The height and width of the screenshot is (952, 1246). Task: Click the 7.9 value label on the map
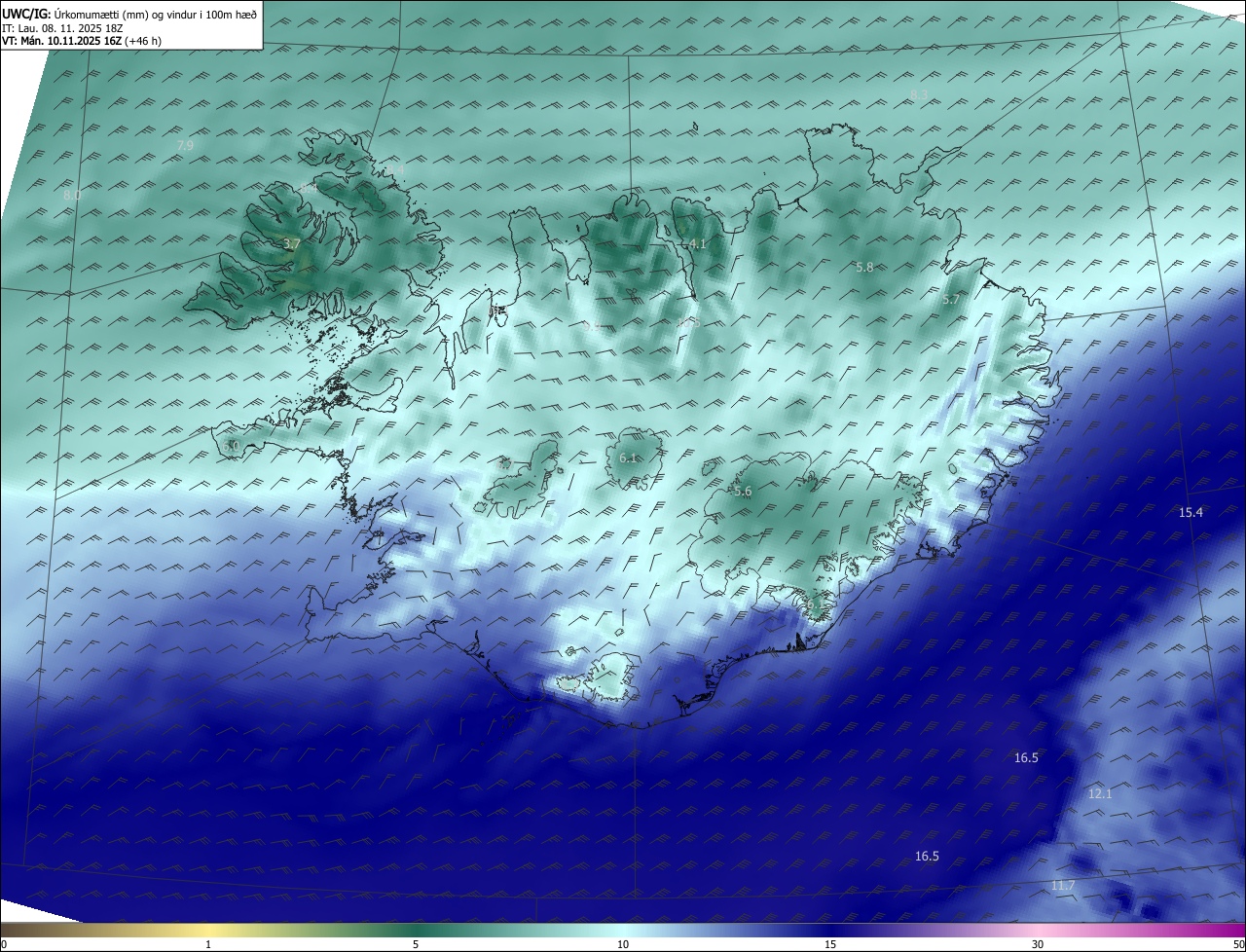pyautogui.click(x=185, y=145)
